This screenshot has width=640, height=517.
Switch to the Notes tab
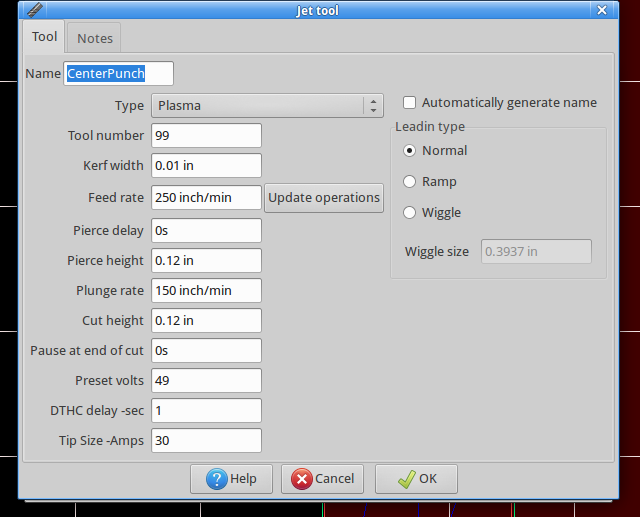point(94,38)
